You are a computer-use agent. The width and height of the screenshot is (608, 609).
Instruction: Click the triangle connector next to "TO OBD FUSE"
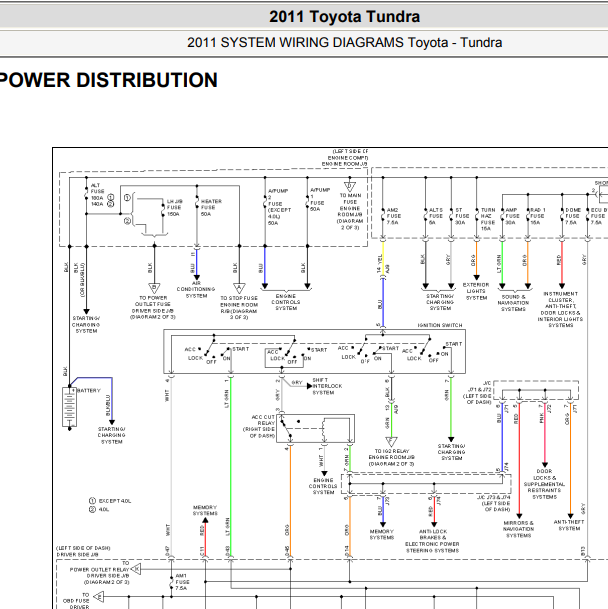pos(99,596)
